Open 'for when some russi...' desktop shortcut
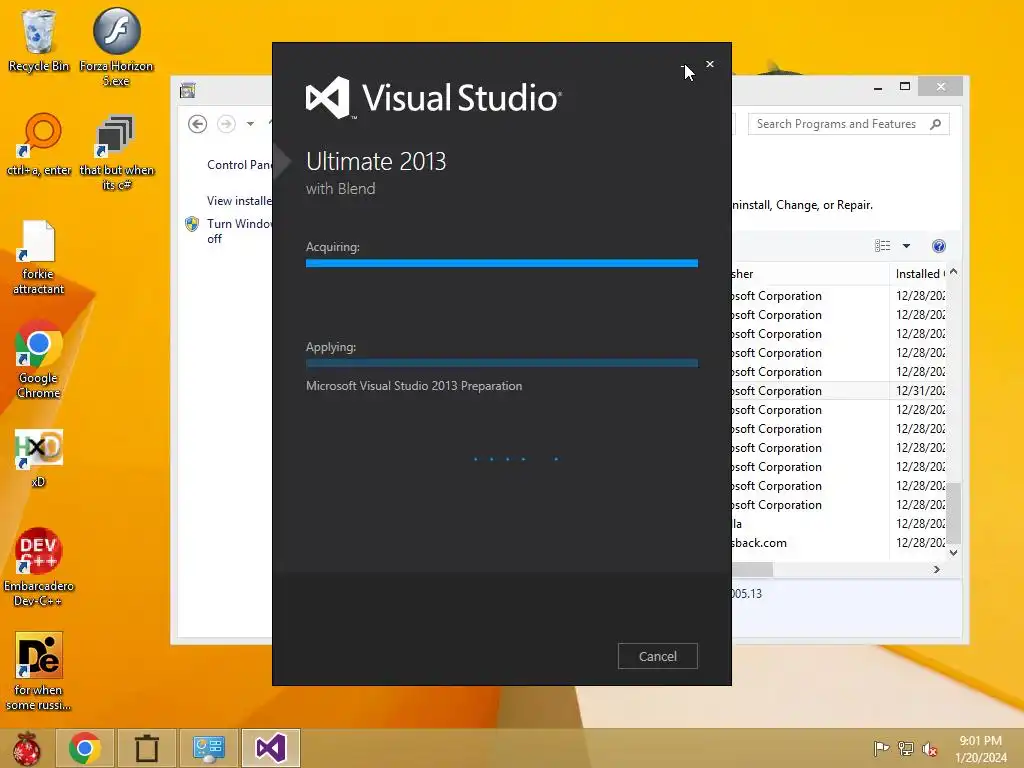 tap(39, 671)
